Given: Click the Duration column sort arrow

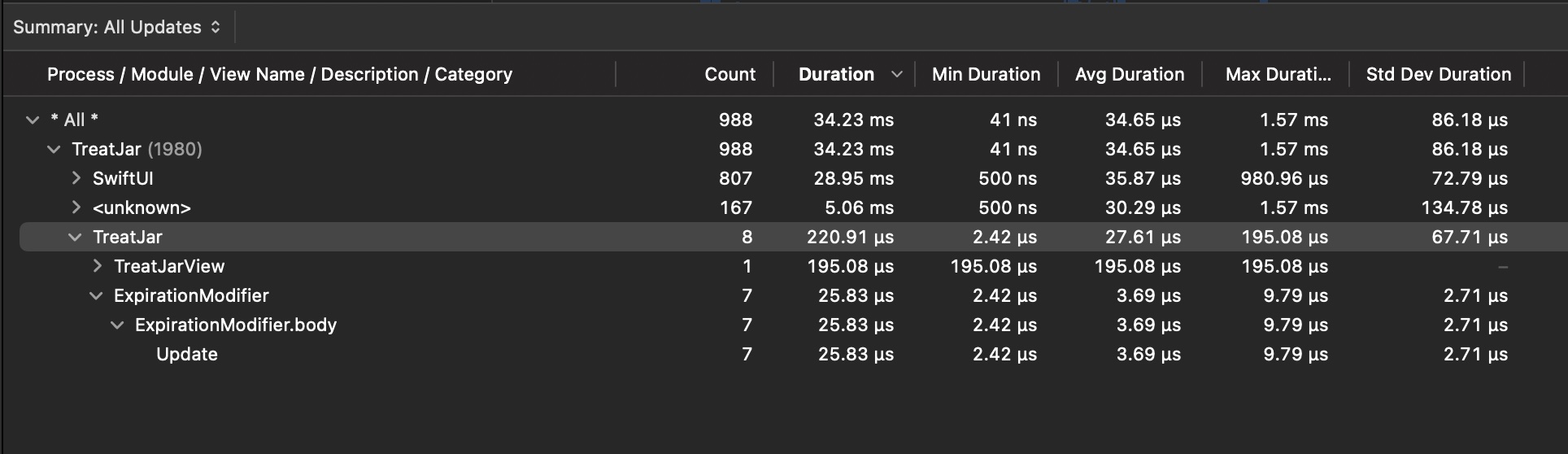Looking at the screenshot, I should tap(897, 74).
